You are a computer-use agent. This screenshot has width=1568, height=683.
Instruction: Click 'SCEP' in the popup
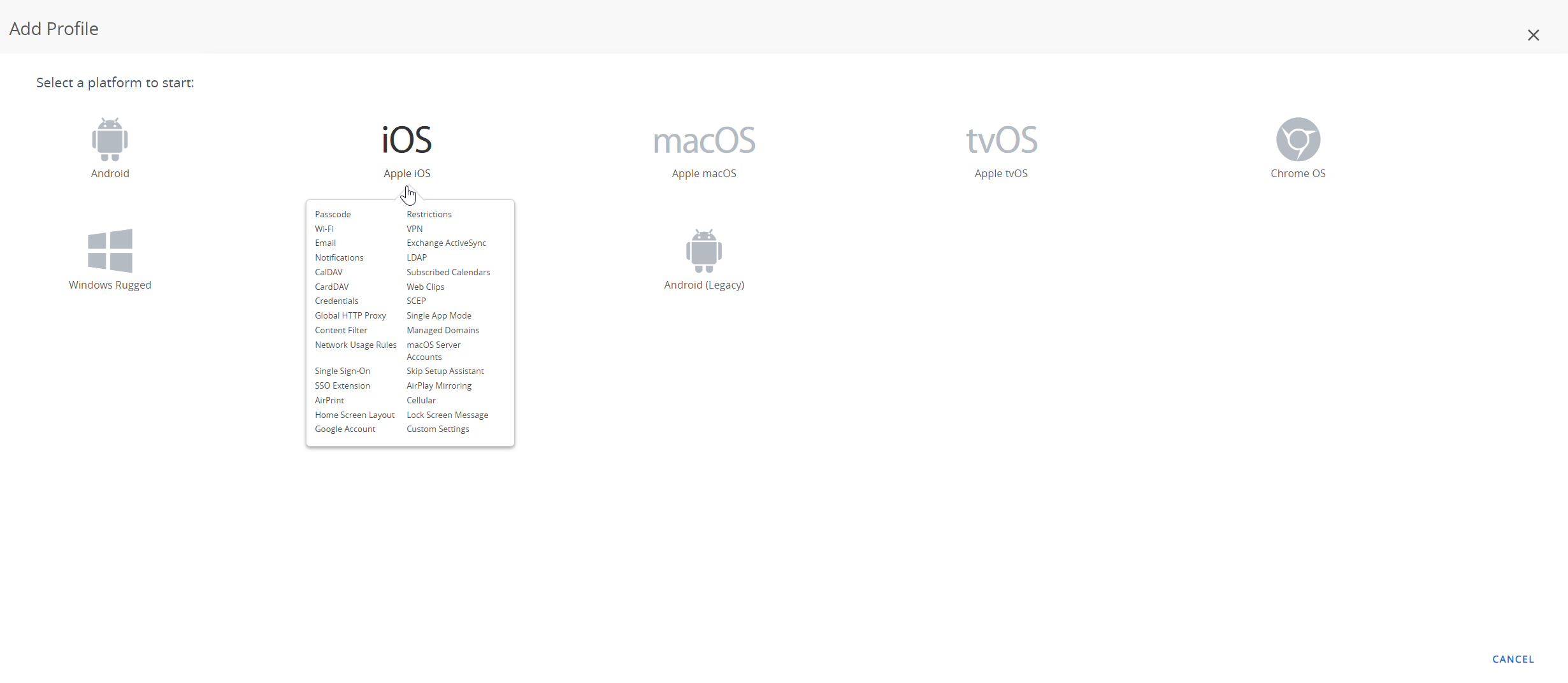[416, 301]
